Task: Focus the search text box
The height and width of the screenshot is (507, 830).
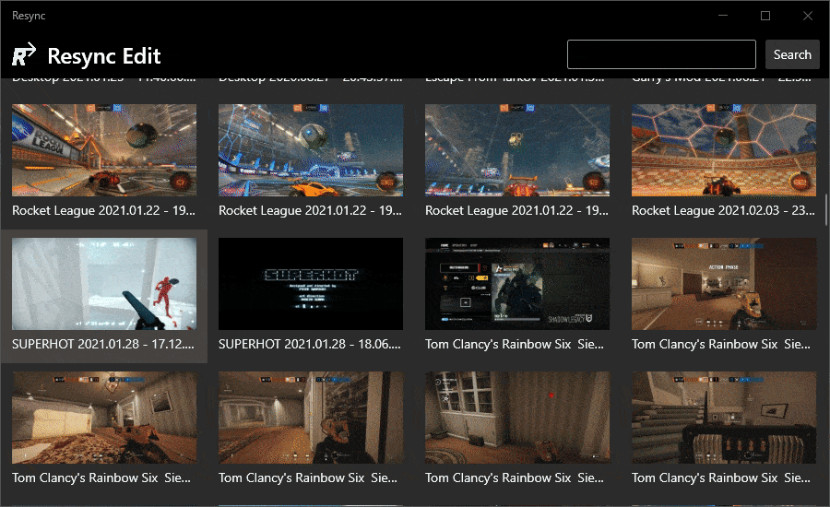Action: tap(661, 54)
